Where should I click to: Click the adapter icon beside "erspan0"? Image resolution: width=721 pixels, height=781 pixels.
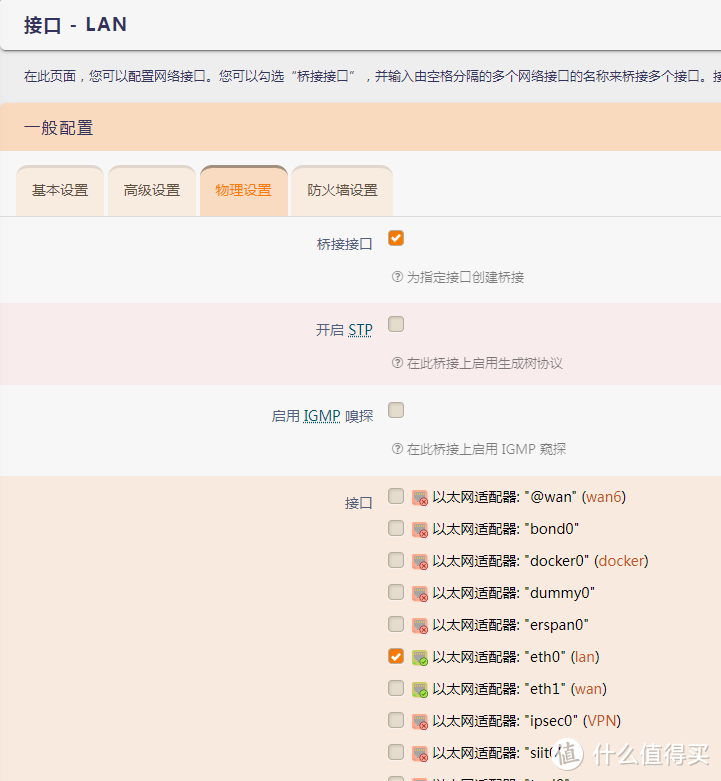(420, 625)
